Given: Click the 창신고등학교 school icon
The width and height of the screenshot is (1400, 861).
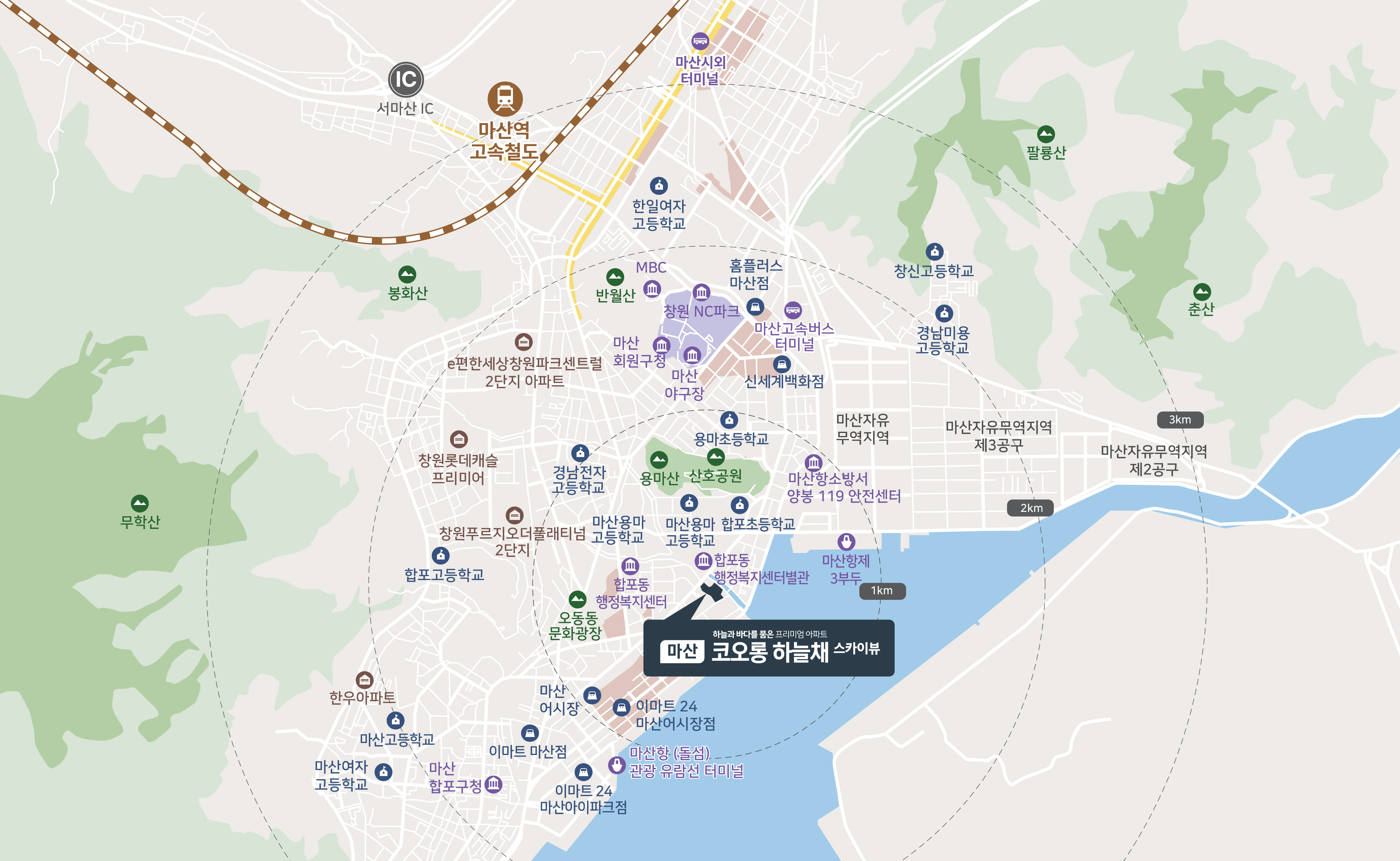Looking at the screenshot, I should tap(935, 252).
